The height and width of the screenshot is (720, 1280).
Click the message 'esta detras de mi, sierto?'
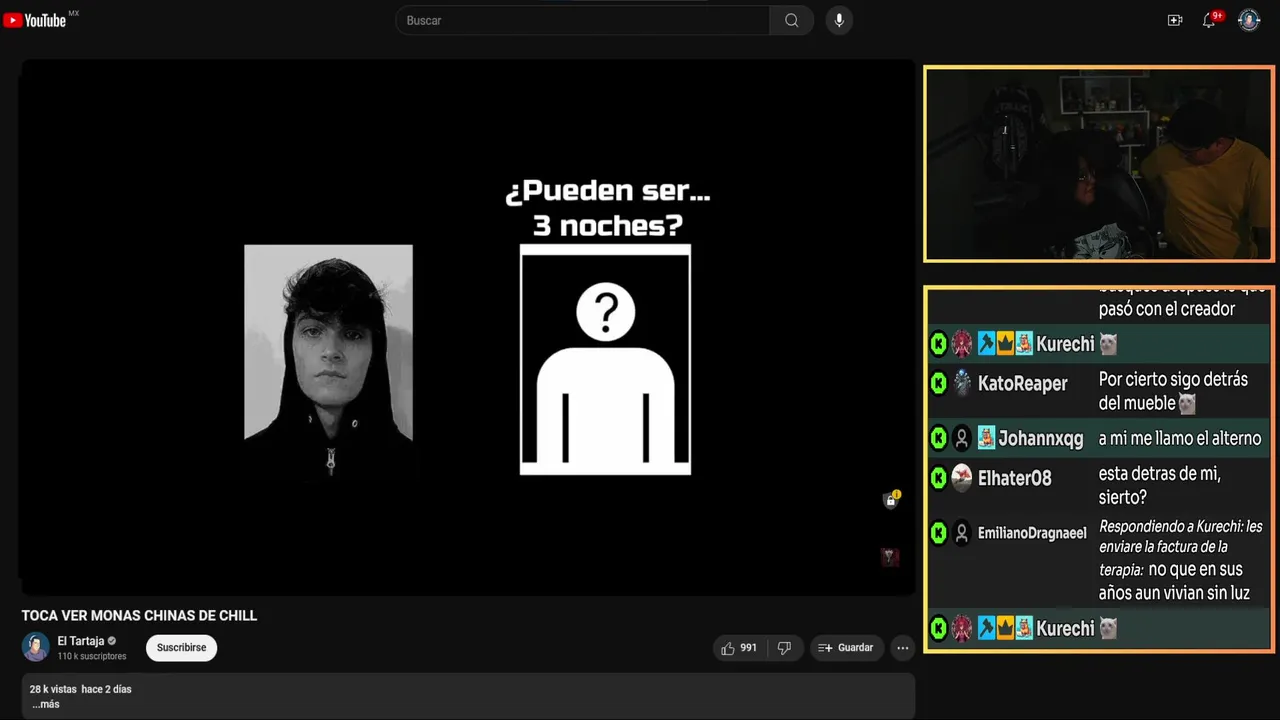1160,485
